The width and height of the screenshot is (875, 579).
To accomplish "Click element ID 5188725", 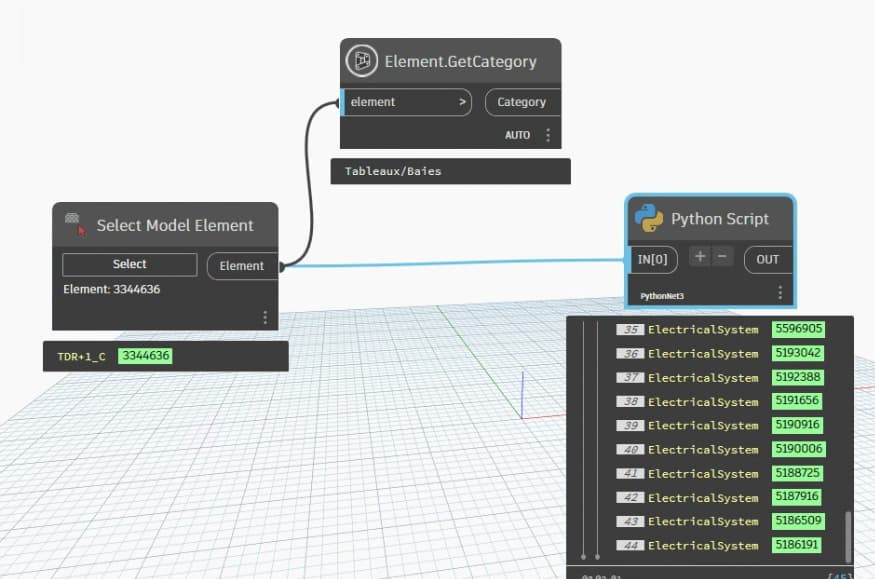I will (797, 473).
